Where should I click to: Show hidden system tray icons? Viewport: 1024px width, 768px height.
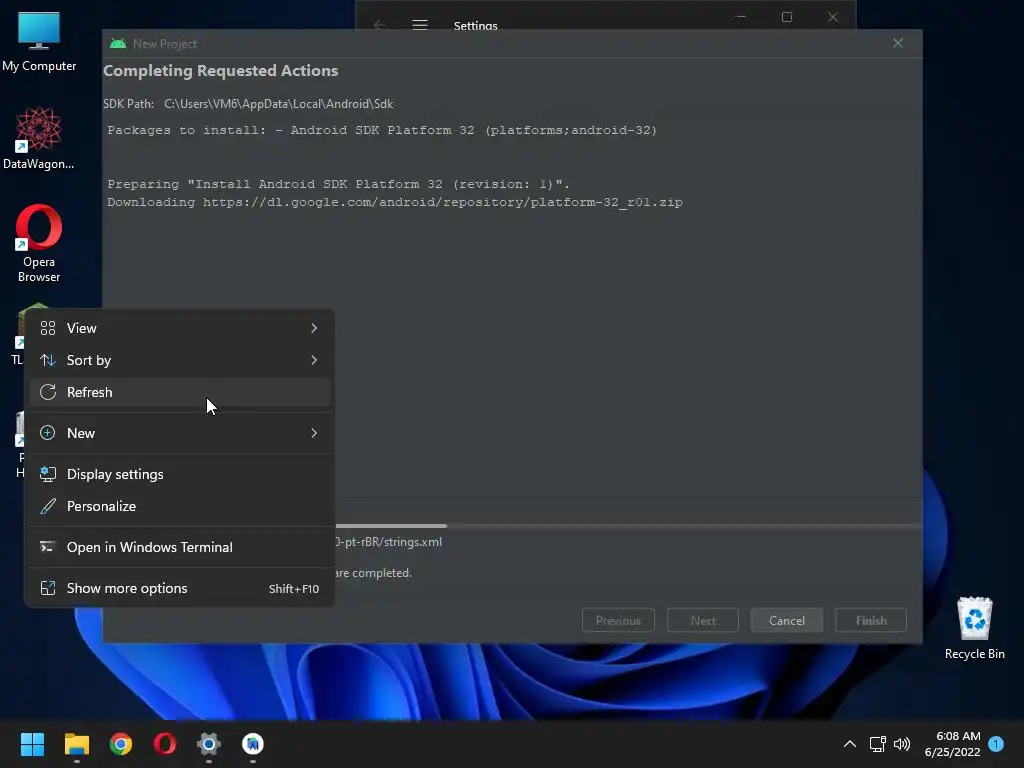(850, 744)
